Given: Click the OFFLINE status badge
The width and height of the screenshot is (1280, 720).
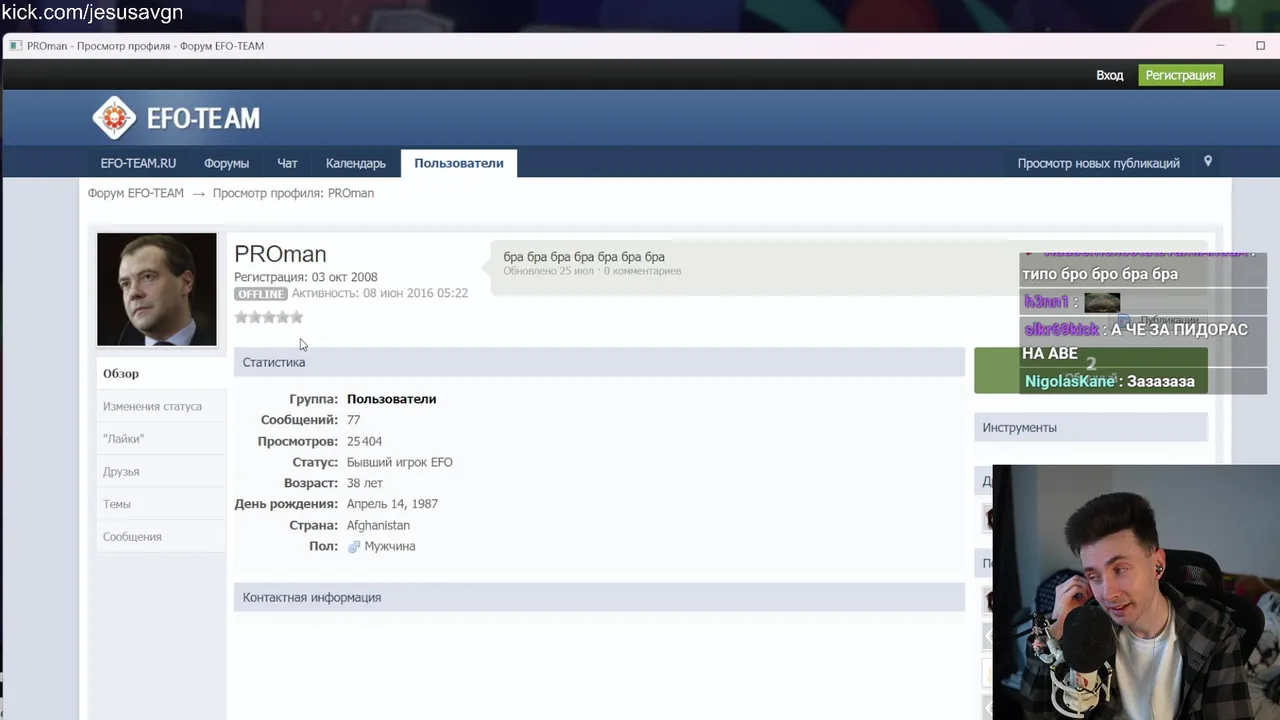Looking at the screenshot, I should click(x=261, y=294).
